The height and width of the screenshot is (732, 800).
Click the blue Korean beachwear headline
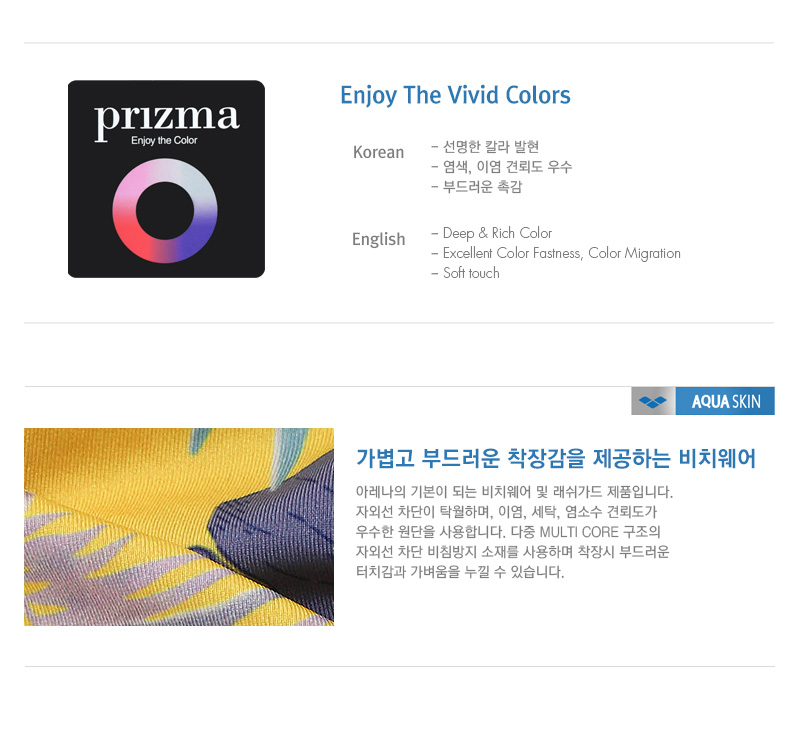[x=556, y=458]
